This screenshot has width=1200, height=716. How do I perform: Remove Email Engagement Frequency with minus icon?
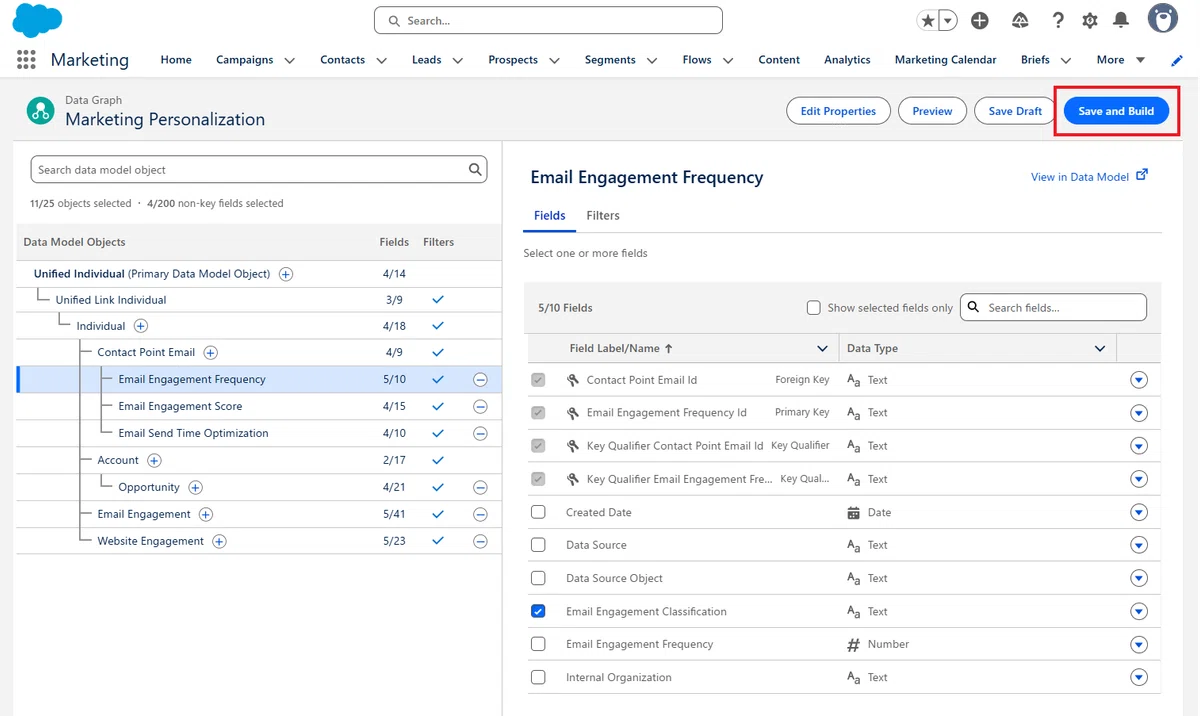(x=480, y=380)
